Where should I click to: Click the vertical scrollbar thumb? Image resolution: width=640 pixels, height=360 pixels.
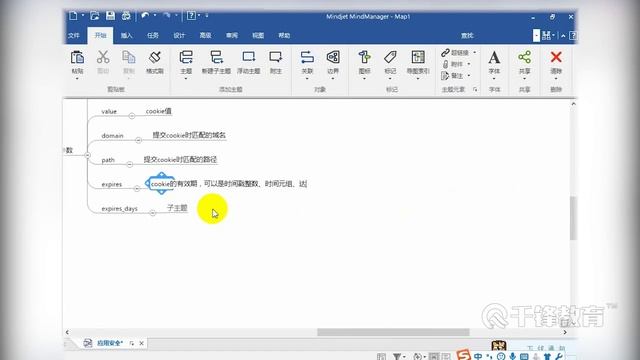pyautogui.click(x=573, y=218)
